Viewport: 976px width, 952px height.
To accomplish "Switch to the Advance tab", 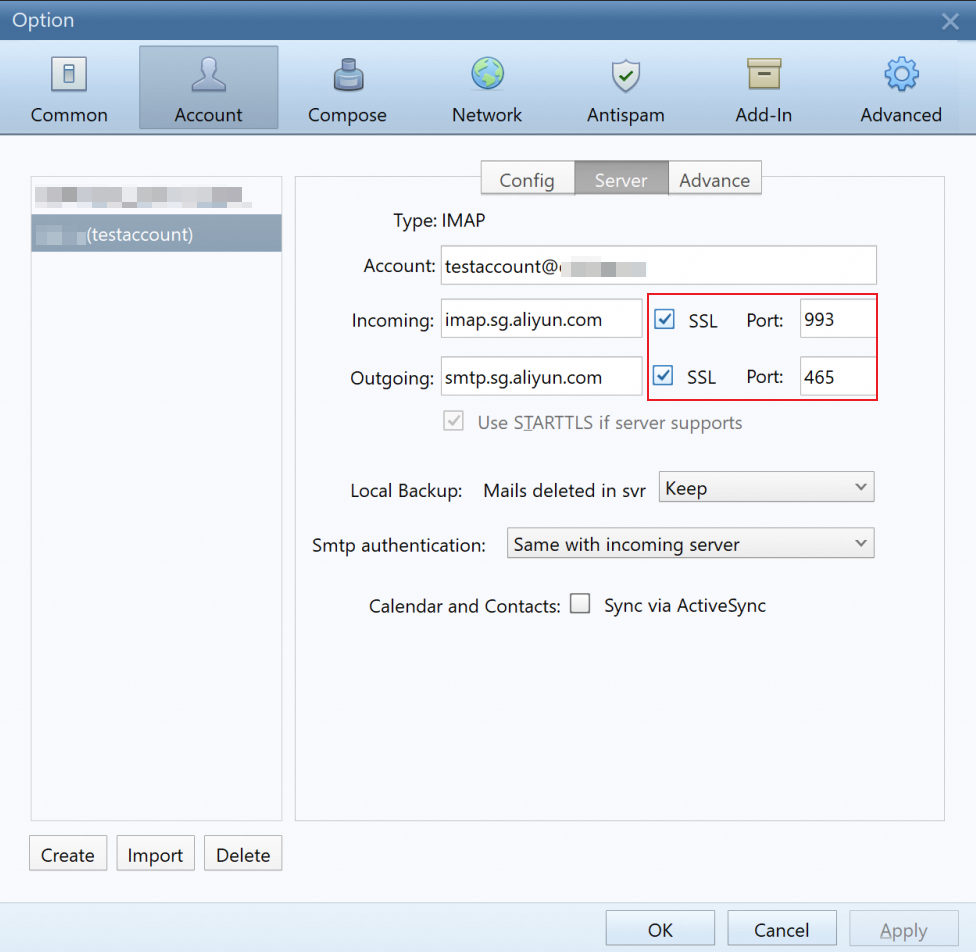I will pos(715,179).
